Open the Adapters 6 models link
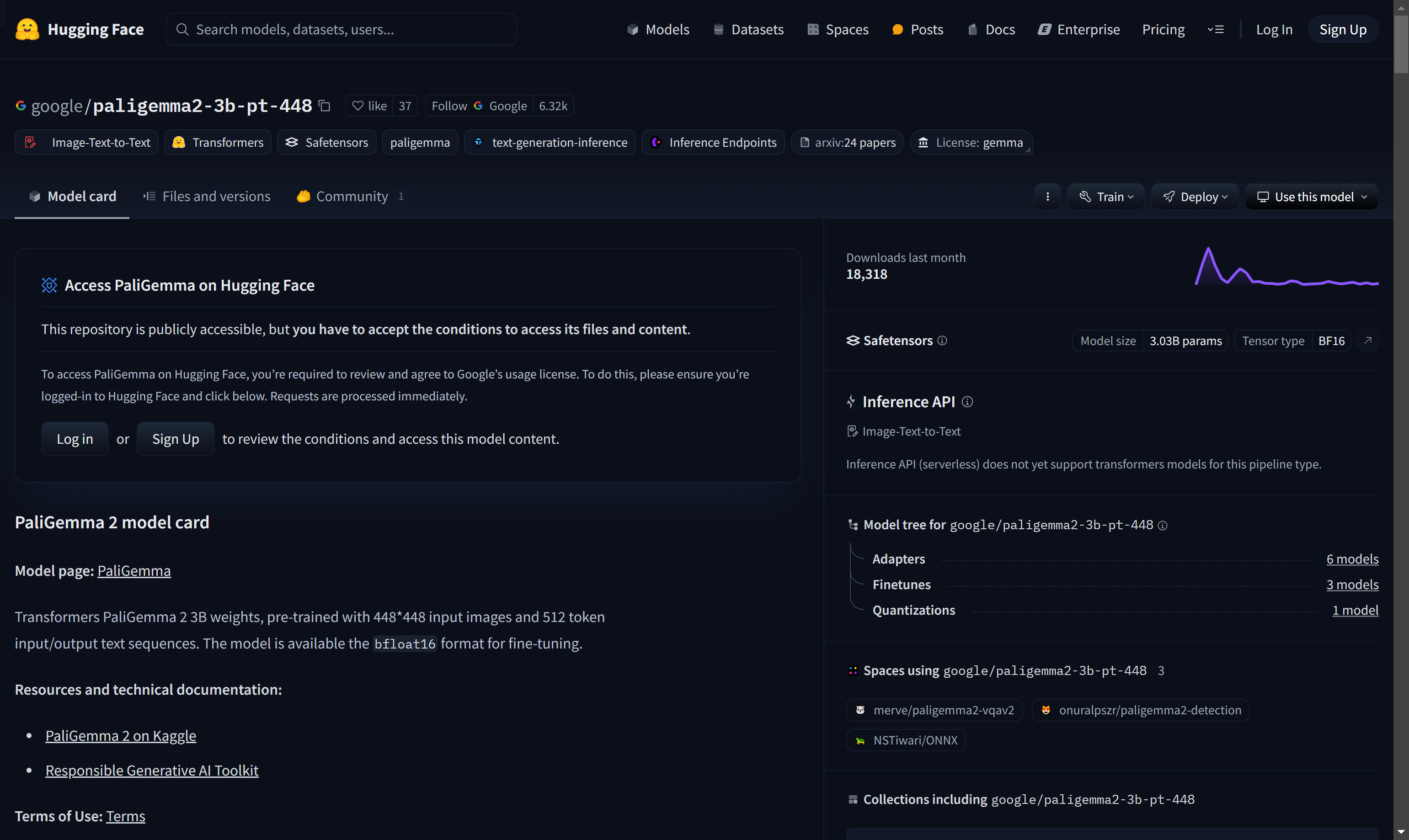This screenshot has height=840, width=1409. click(1352, 558)
